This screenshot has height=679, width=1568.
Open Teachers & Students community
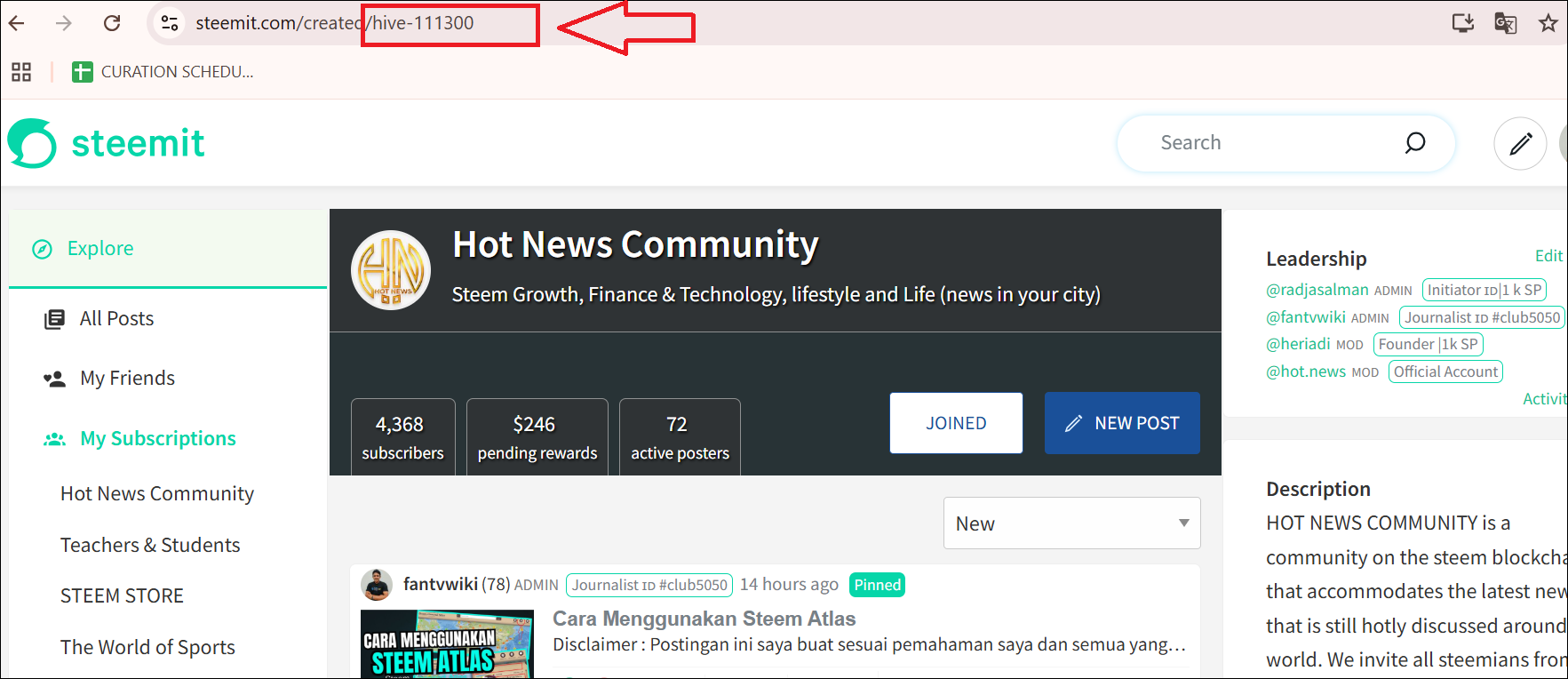click(150, 546)
